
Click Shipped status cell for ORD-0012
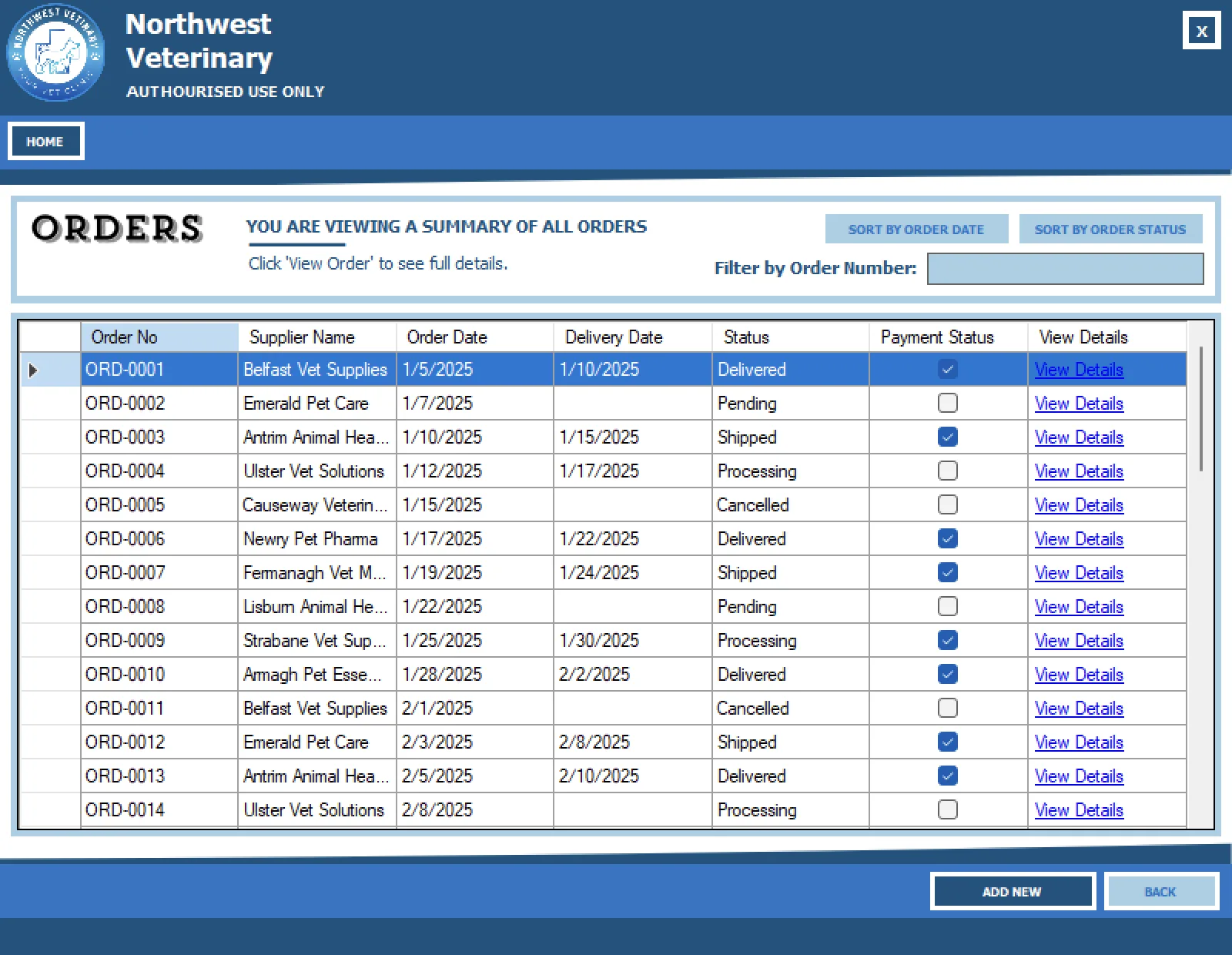(x=791, y=742)
